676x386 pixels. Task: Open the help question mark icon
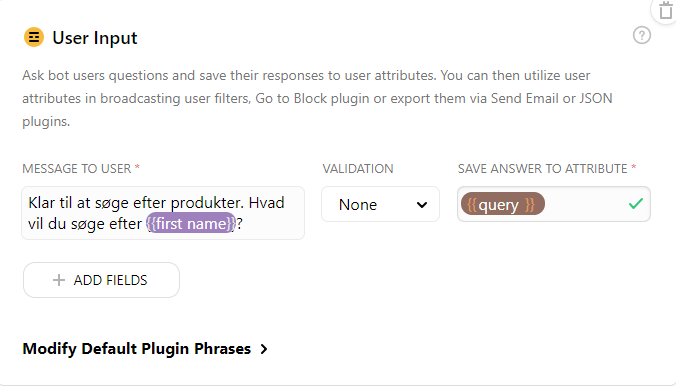click(642, 35)
